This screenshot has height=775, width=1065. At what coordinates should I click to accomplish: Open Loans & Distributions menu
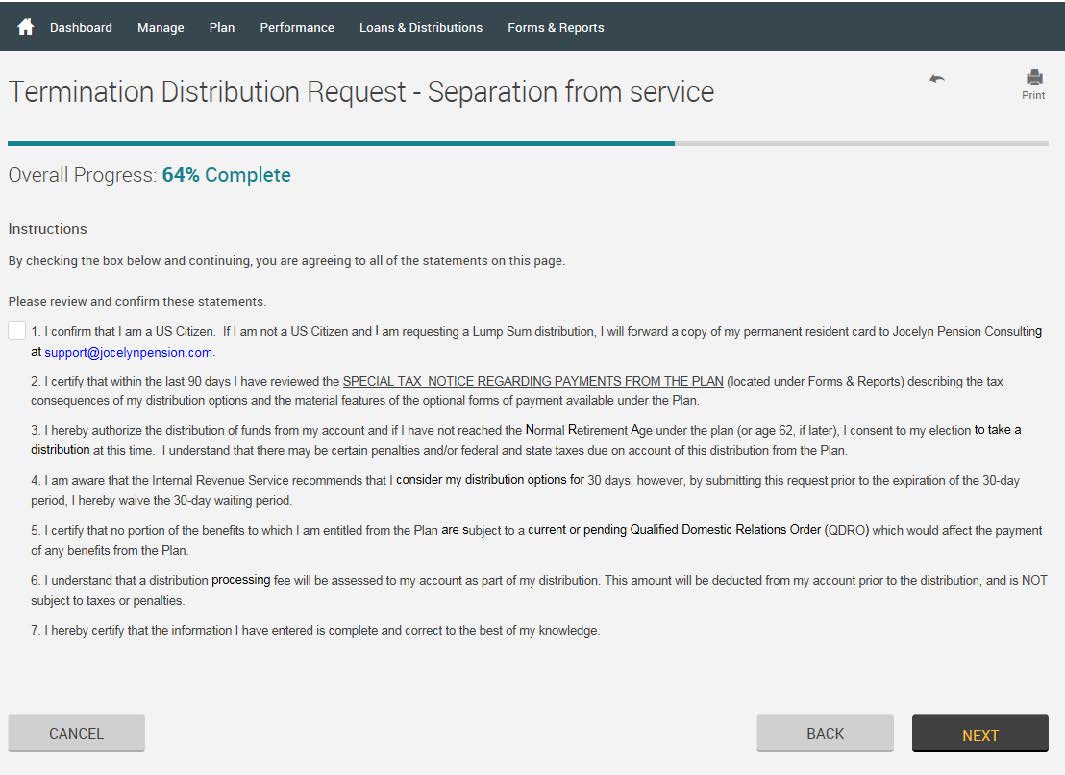(420, 27)
